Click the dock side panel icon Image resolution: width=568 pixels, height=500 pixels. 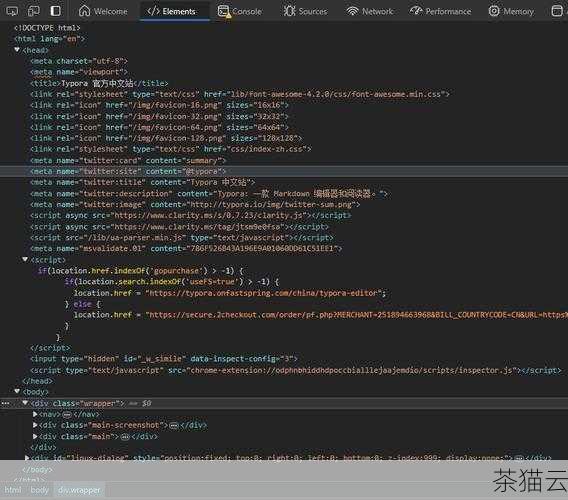(x=55, y=11)
